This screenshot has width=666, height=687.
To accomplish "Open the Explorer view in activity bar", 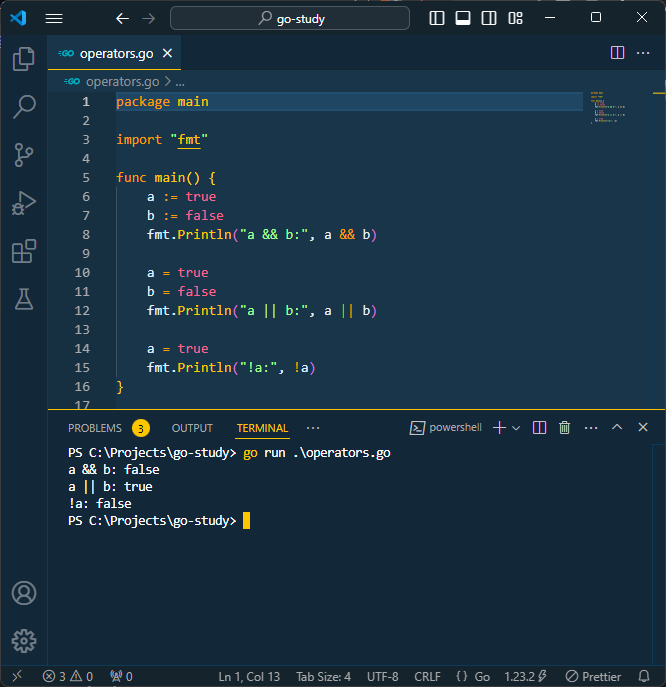I will click(23, 59).
